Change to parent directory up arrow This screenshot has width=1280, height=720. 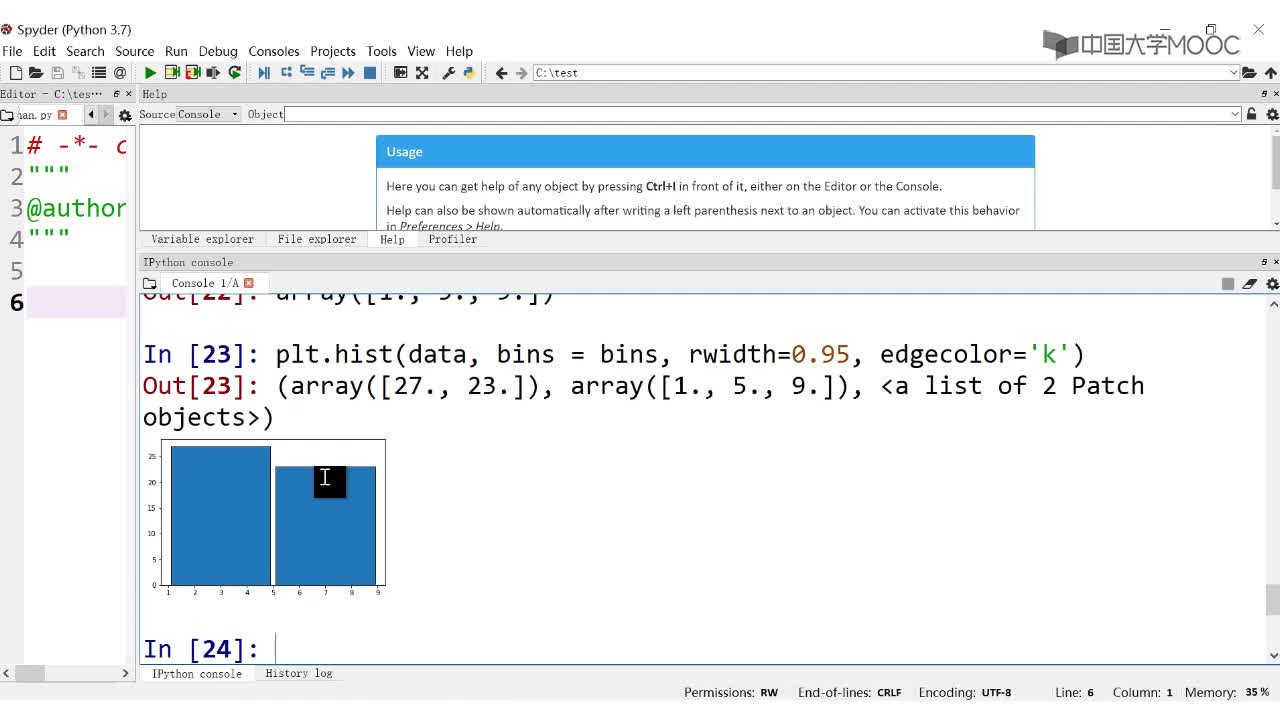tap(1270, 73)
